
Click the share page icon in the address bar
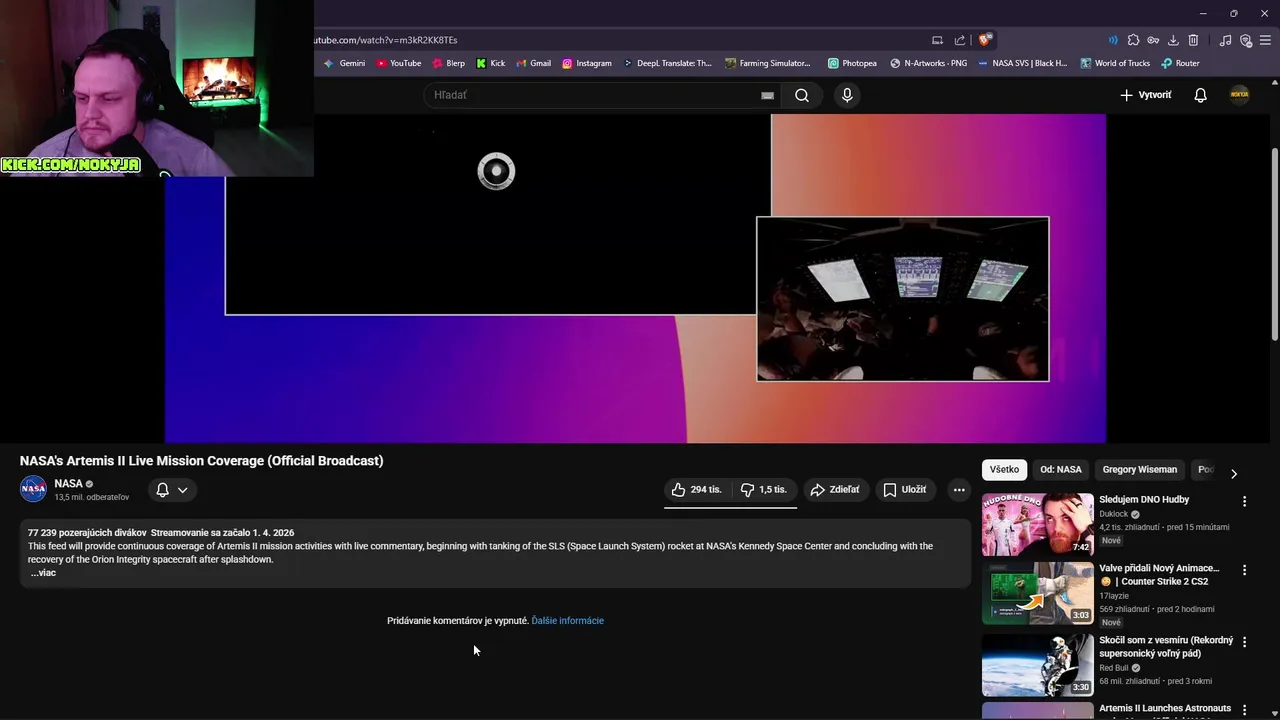(x=960, y=40)
